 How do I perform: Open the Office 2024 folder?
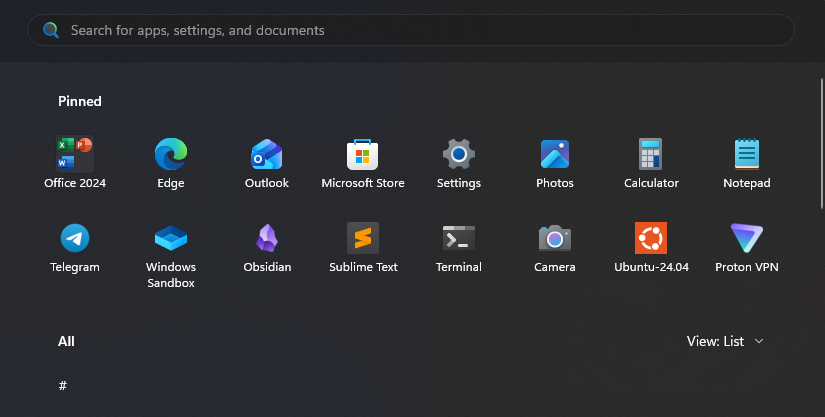(75, 155)
